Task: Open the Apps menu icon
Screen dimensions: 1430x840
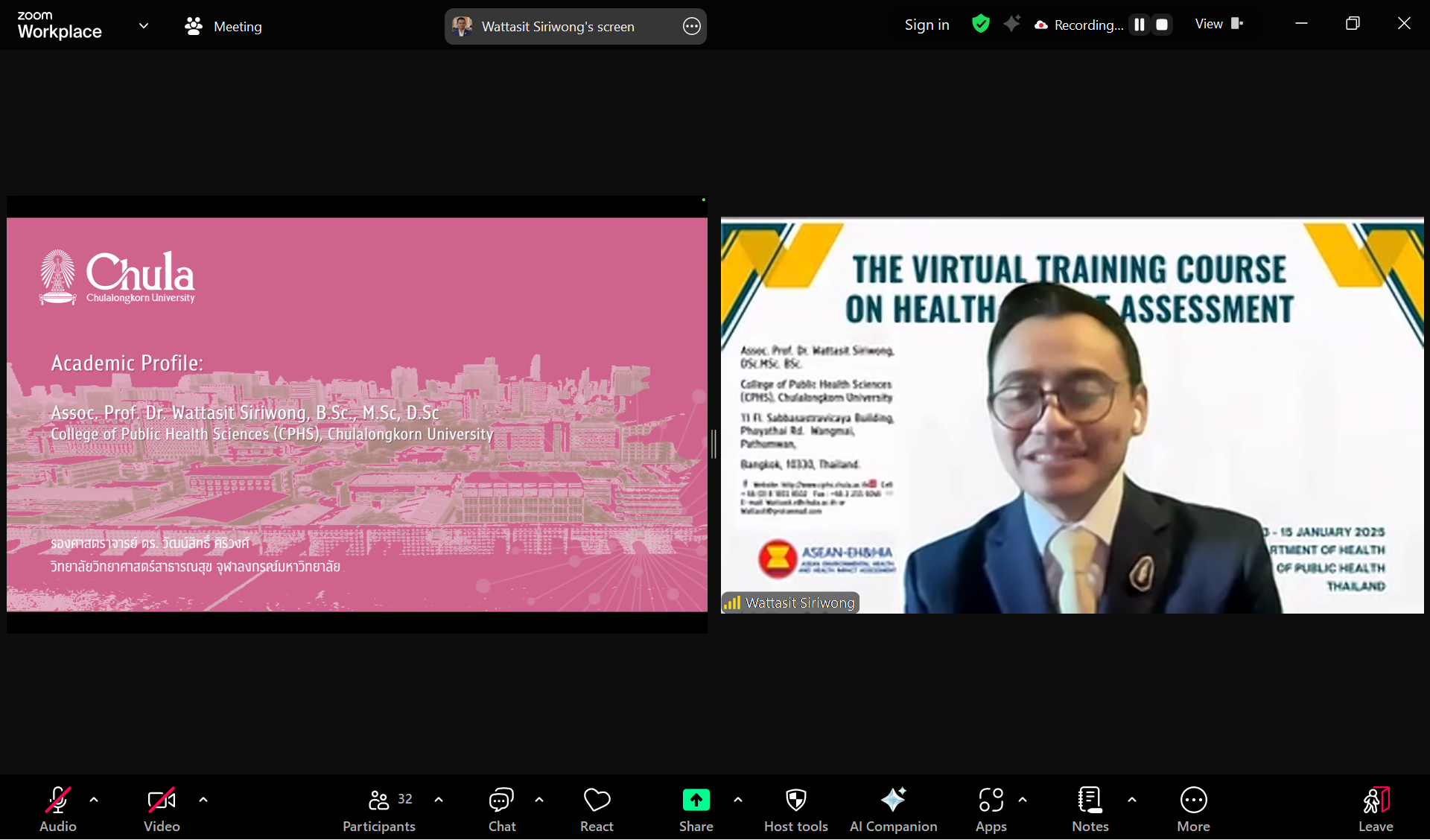Action: tap(991, 801)
